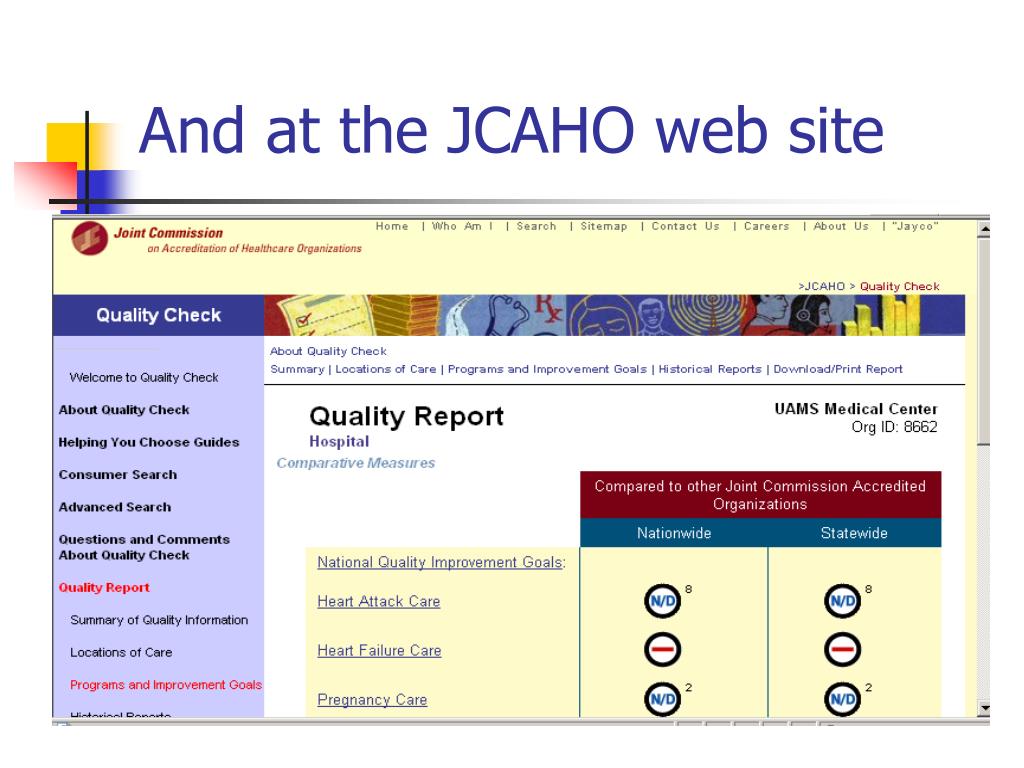Viewport: 1024px width, 768px height.
Task: Click the UAMS Medical Center name
Action: (856, 409)
